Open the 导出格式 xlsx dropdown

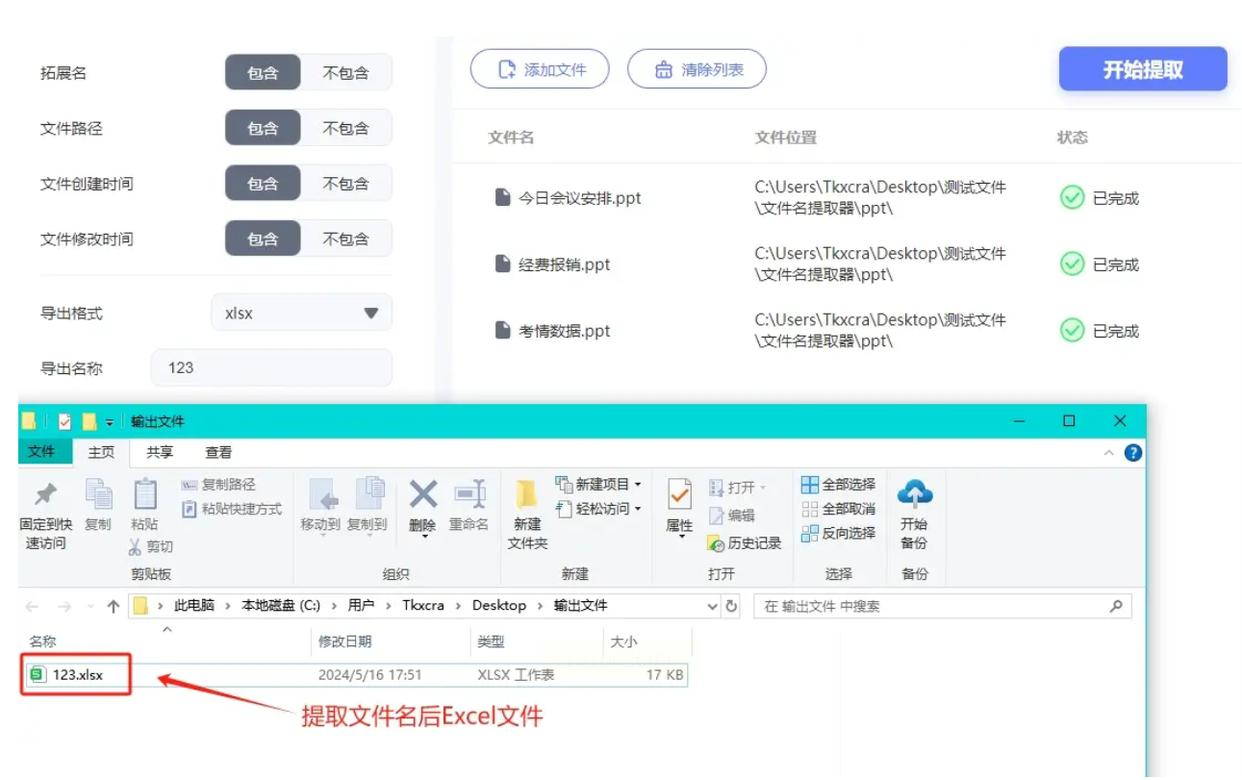click(x=302, y=313)
